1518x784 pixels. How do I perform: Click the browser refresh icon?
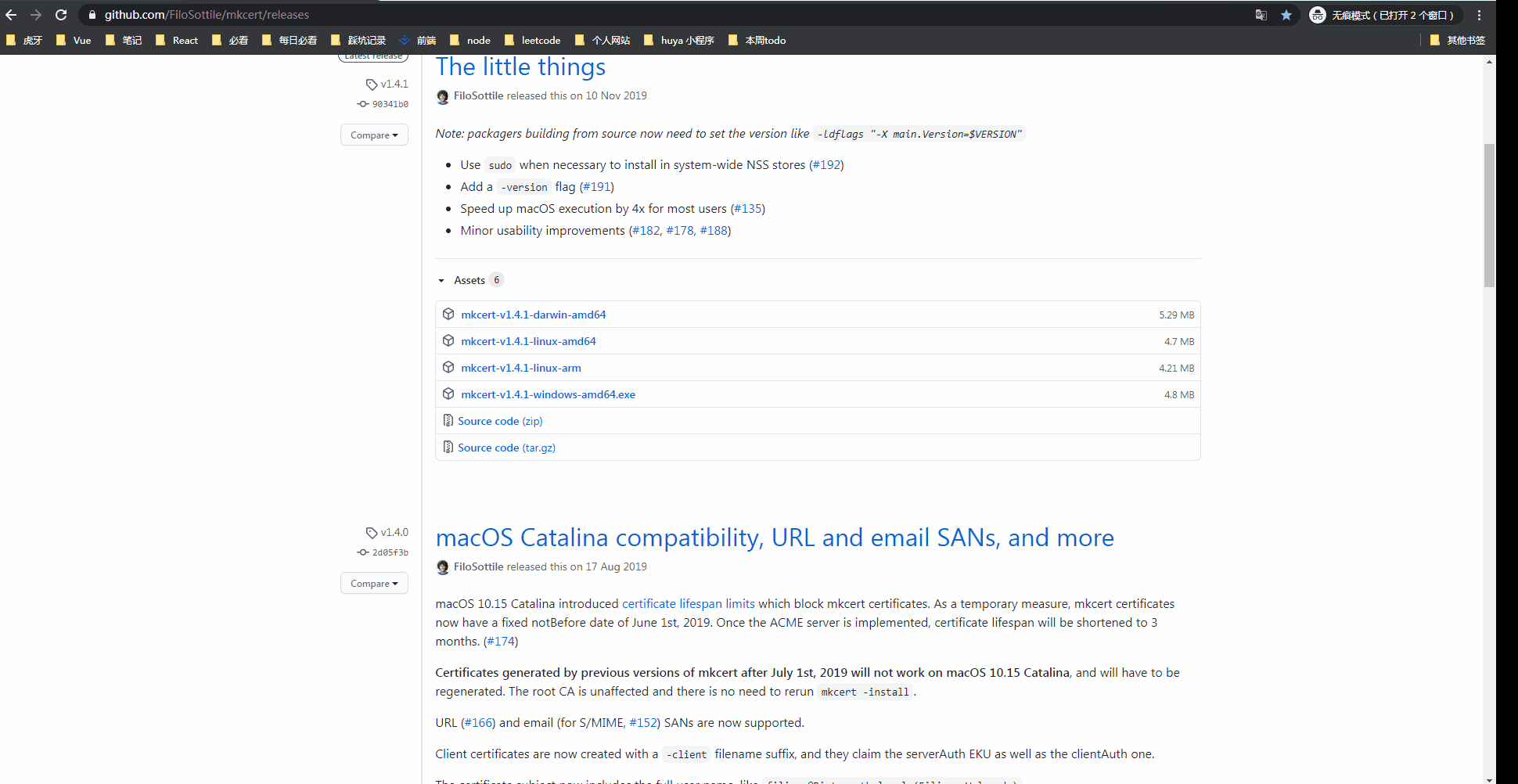click(60, 14)
